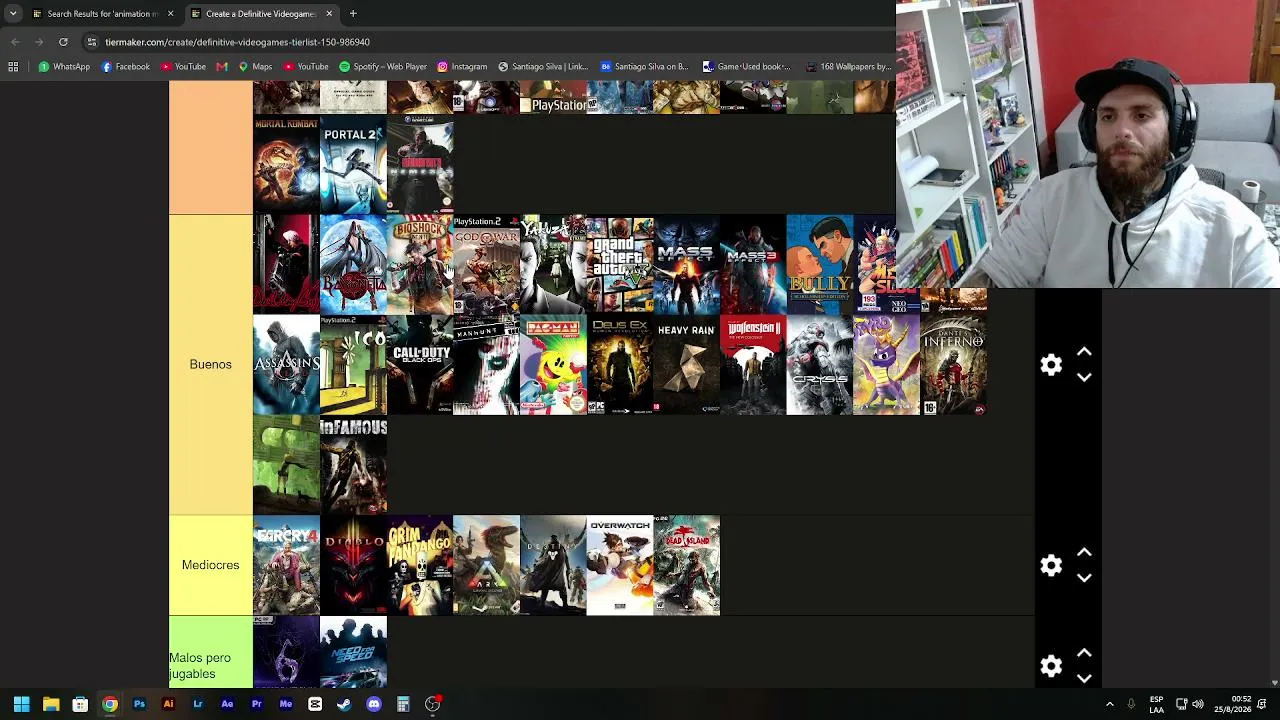The height and width of the screenshot is (720, 1280).
Task: Open the 168 Wallpapers bookmark
Action: pyautogui.click(x=847, y=67)
